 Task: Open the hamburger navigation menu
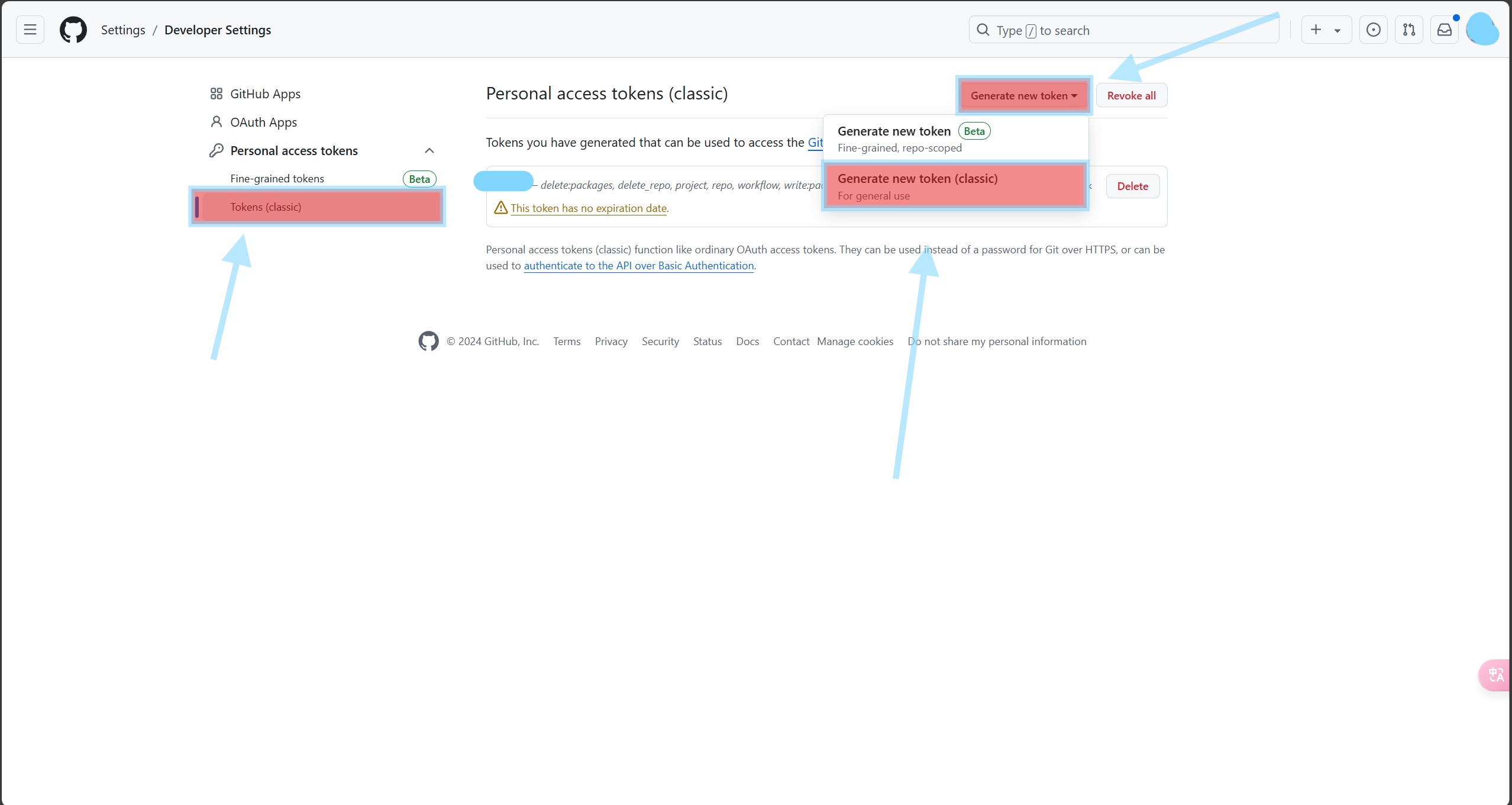(30, 30)
